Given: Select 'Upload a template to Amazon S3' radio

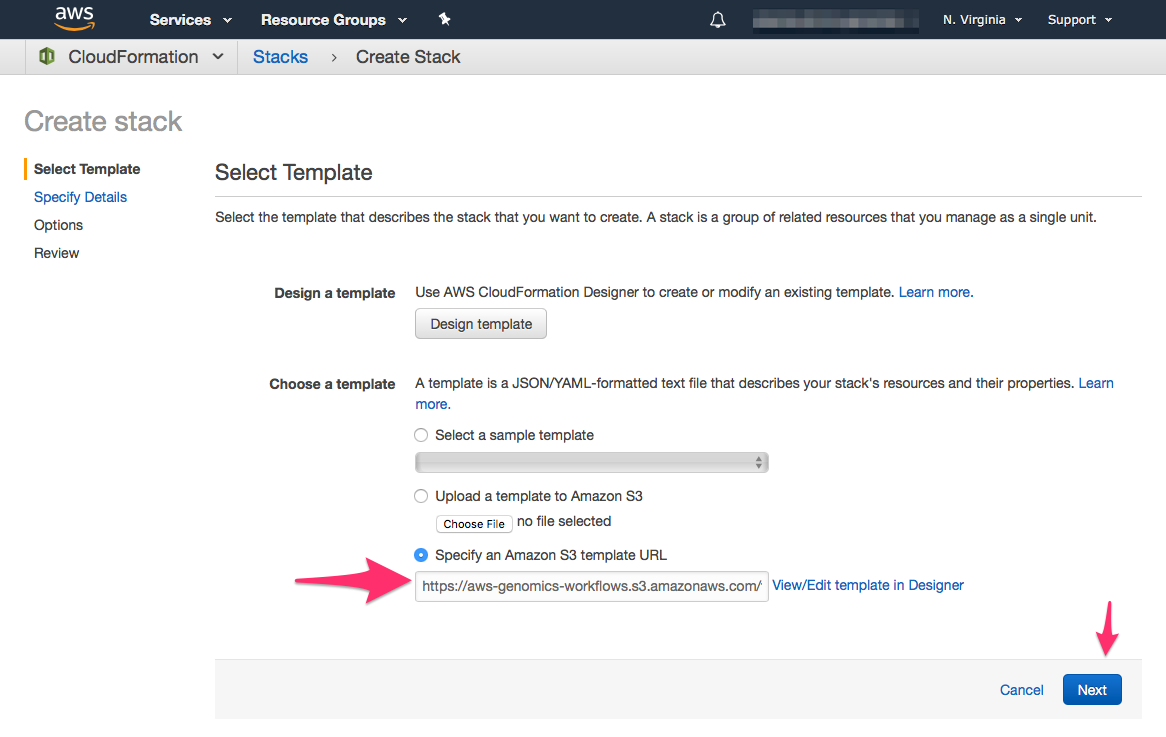Looking at the screenshot, I should pos(421,496).
